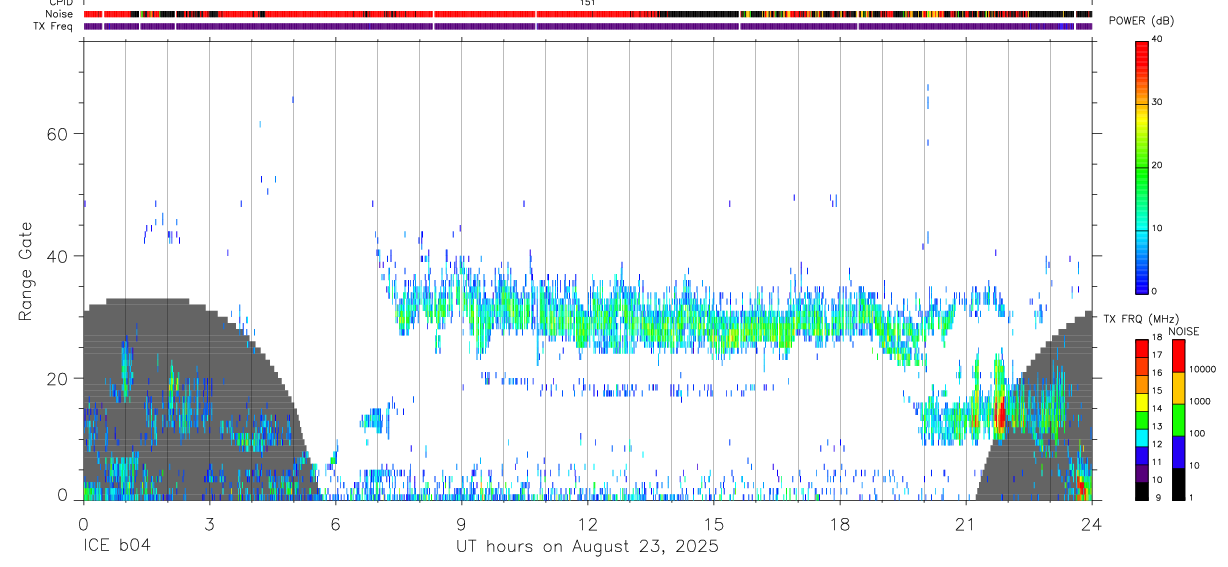
Task: Click the Noise strip at plot top
Action: [587, 15]
